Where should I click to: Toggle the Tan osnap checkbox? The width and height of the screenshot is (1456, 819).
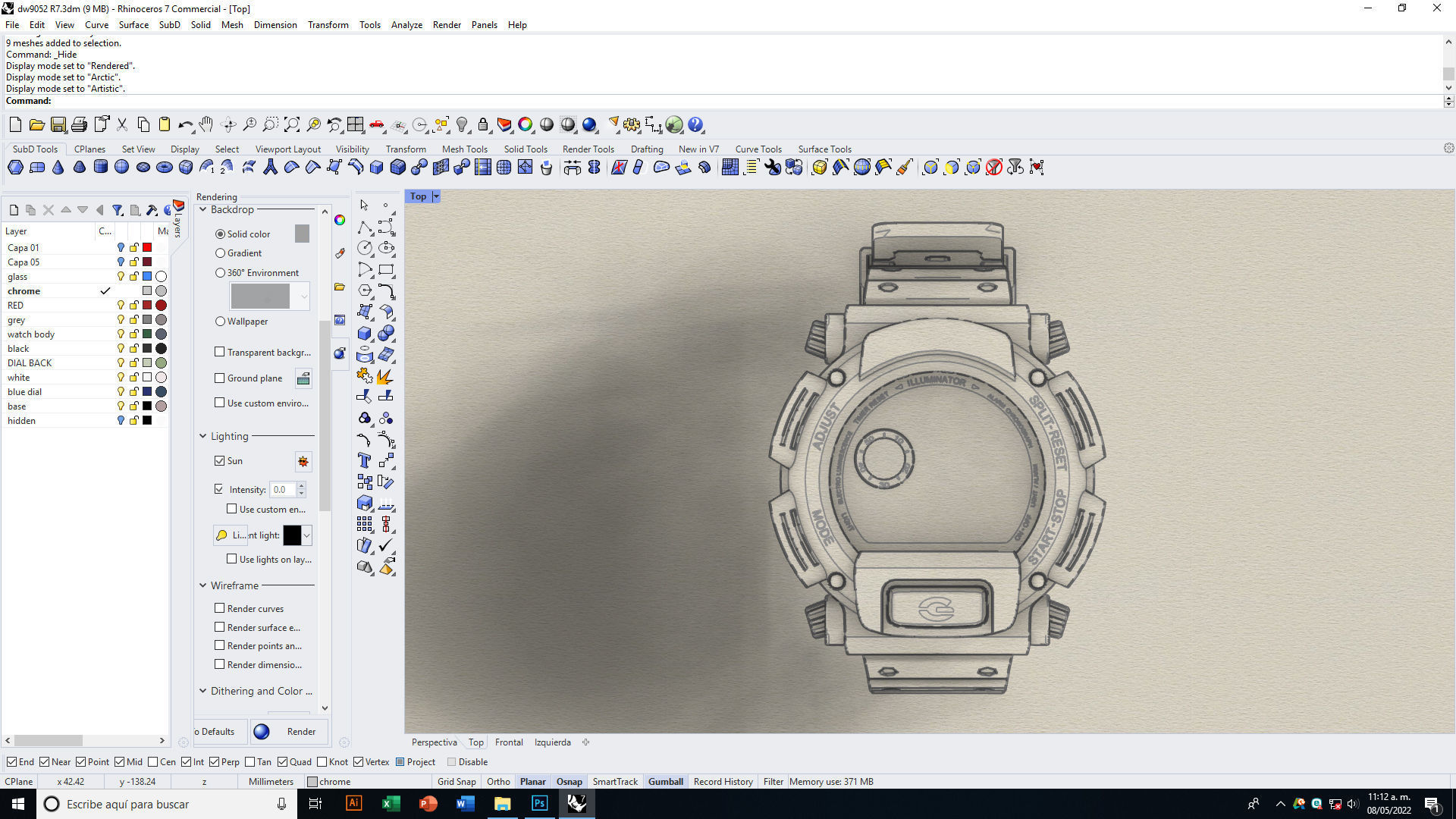(250, 762)
